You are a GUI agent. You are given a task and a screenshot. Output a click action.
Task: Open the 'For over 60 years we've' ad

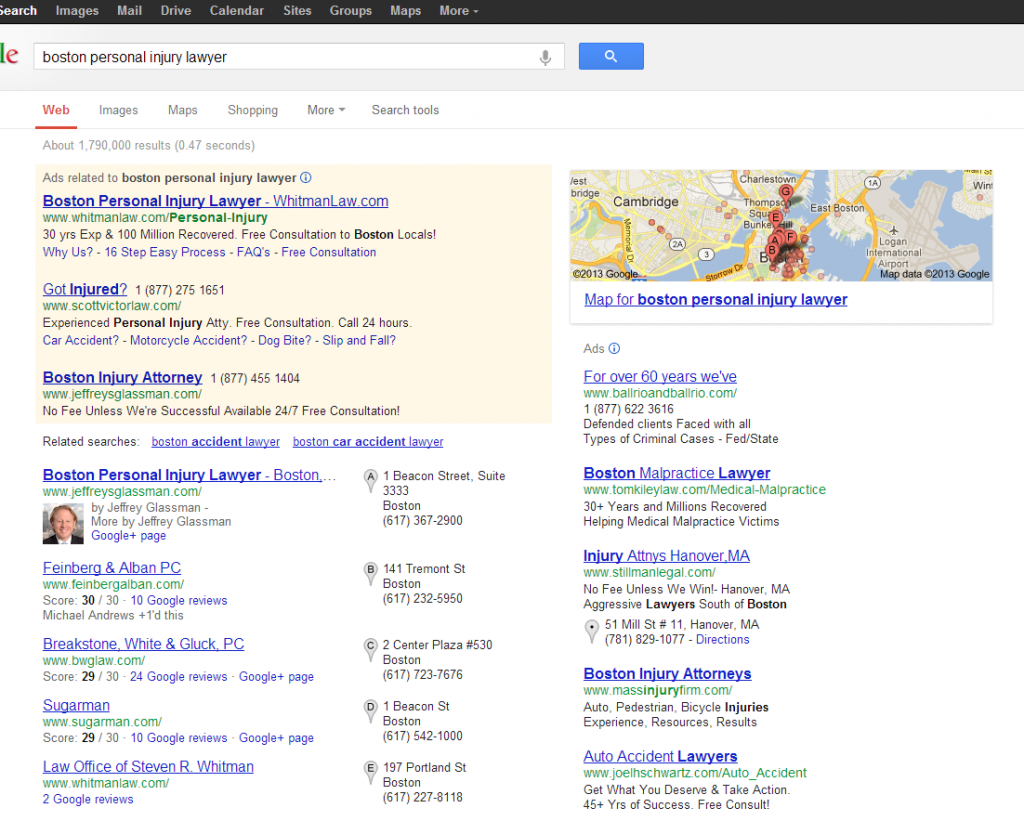point(660,377)
